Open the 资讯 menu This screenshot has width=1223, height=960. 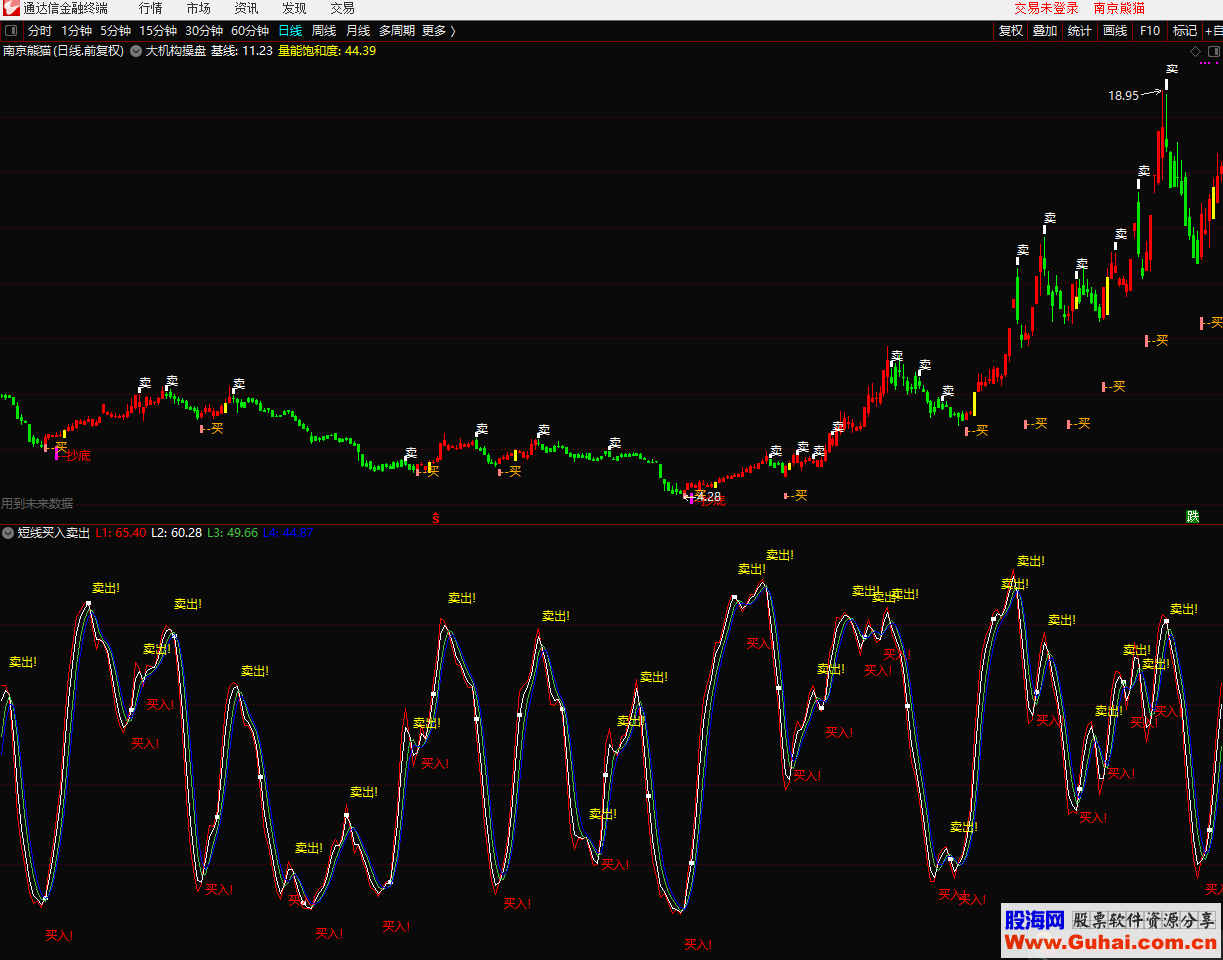point(246,8)
